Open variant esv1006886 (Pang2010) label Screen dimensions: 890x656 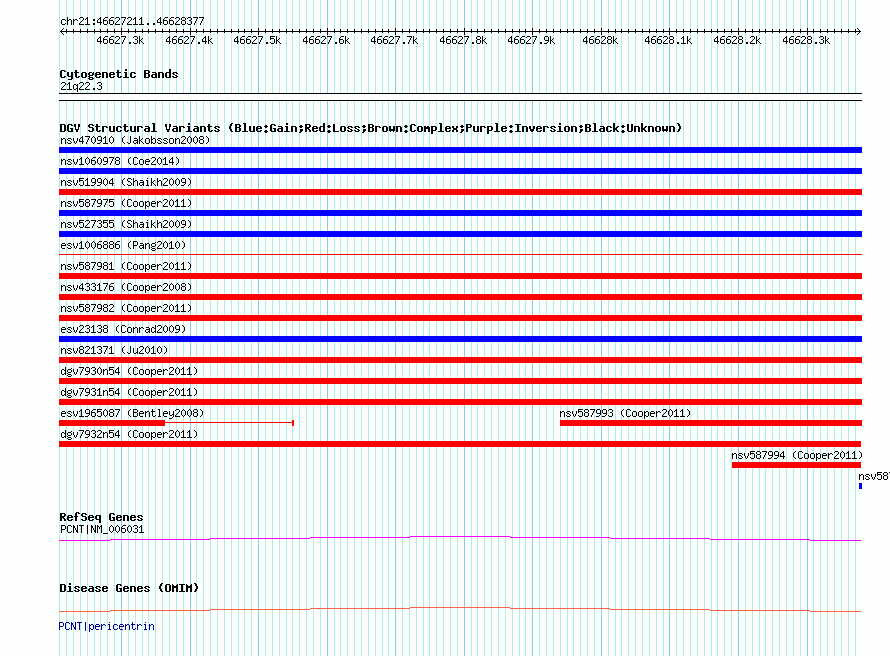[123, 245]
